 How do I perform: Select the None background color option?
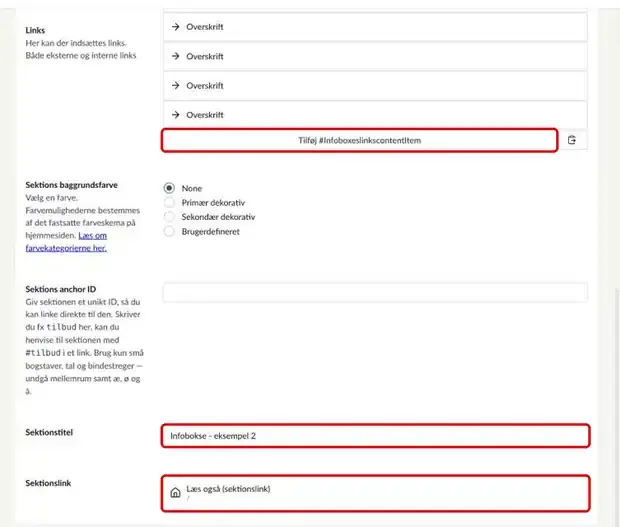coord(169,188)
